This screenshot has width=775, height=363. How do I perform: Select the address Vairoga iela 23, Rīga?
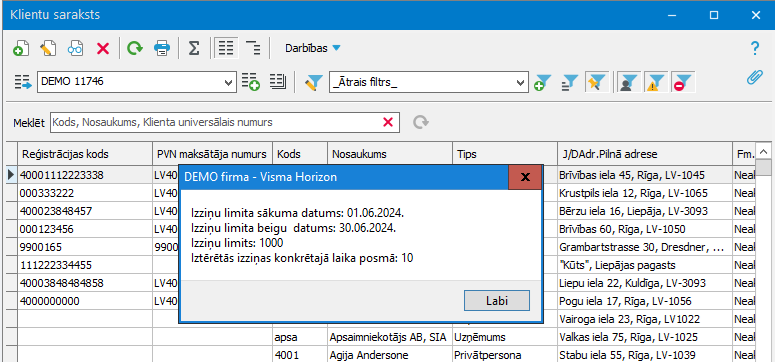[645, 319]
